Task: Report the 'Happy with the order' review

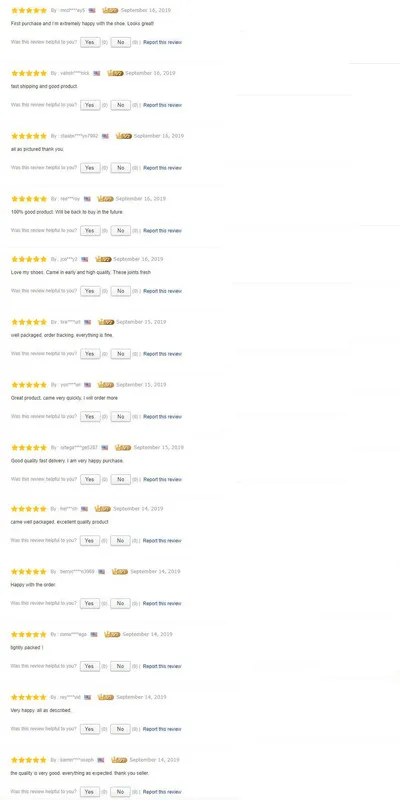Action: (162, 604)
